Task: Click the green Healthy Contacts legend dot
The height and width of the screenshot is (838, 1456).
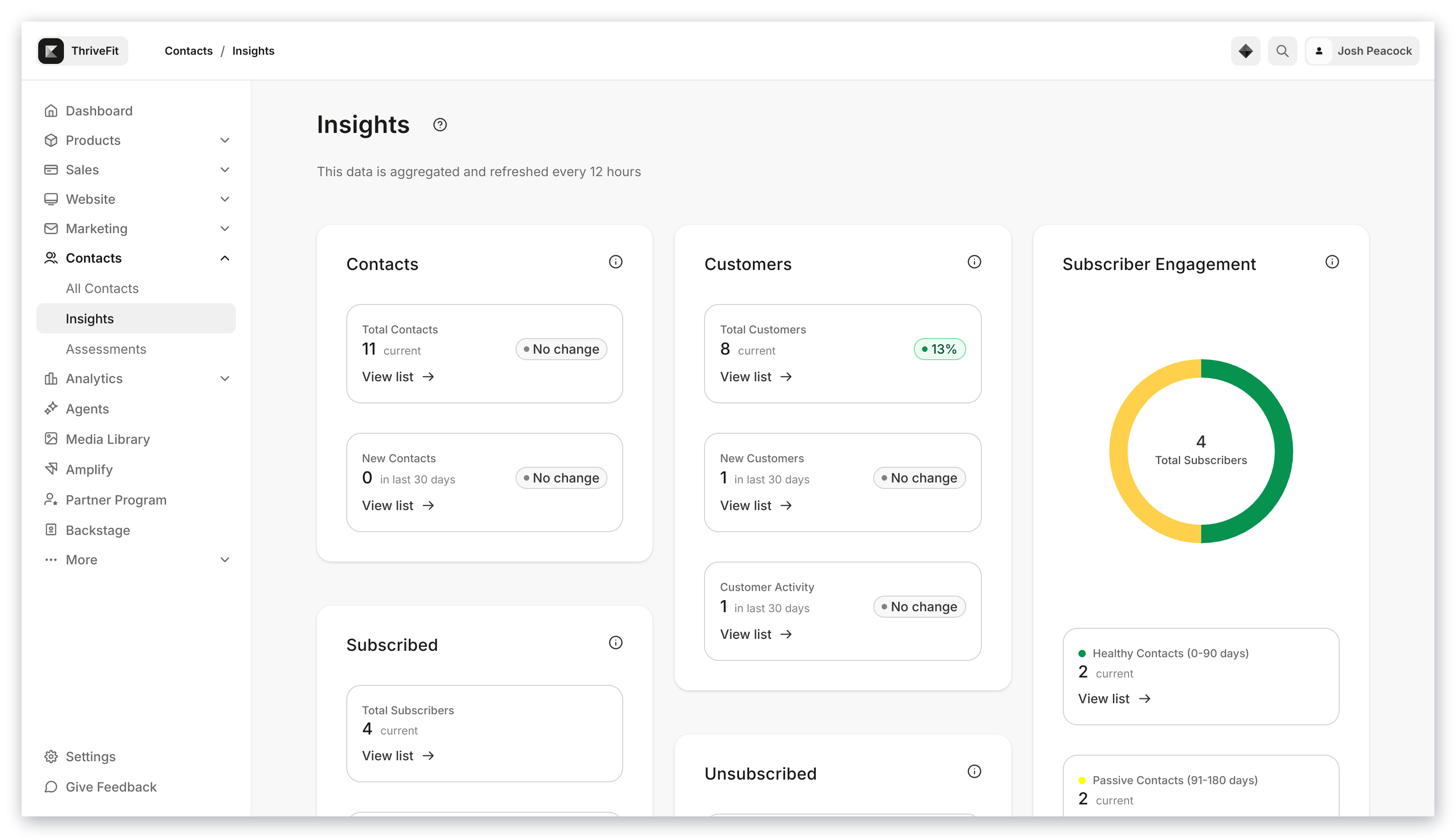Action: click(1082, 653)
